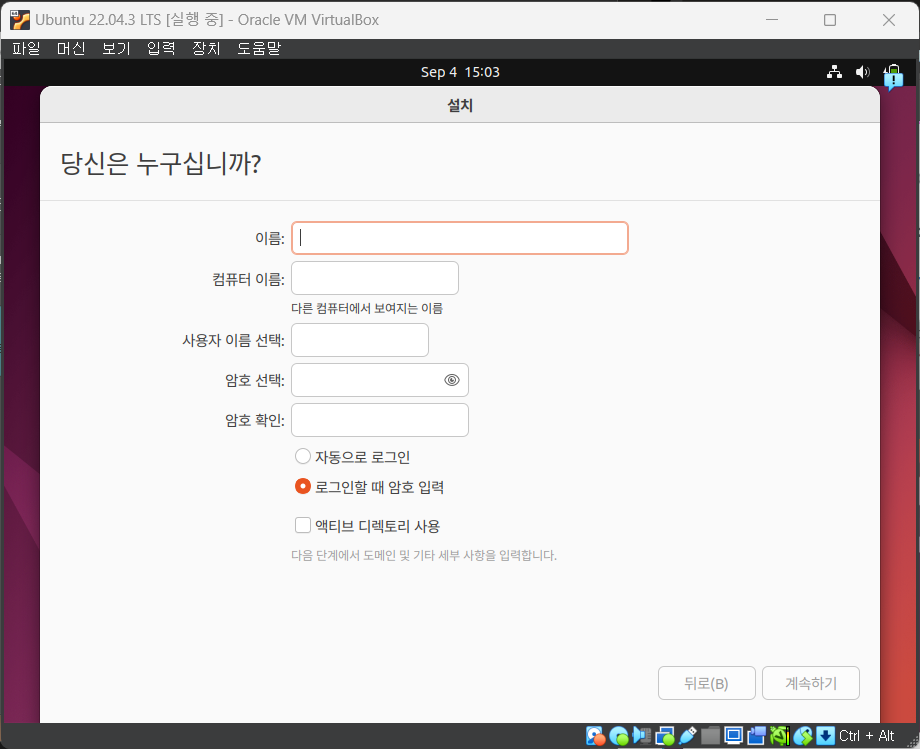Click the shared folders indicator icon
Screen dimensions: 920x749
click(711, 736)
